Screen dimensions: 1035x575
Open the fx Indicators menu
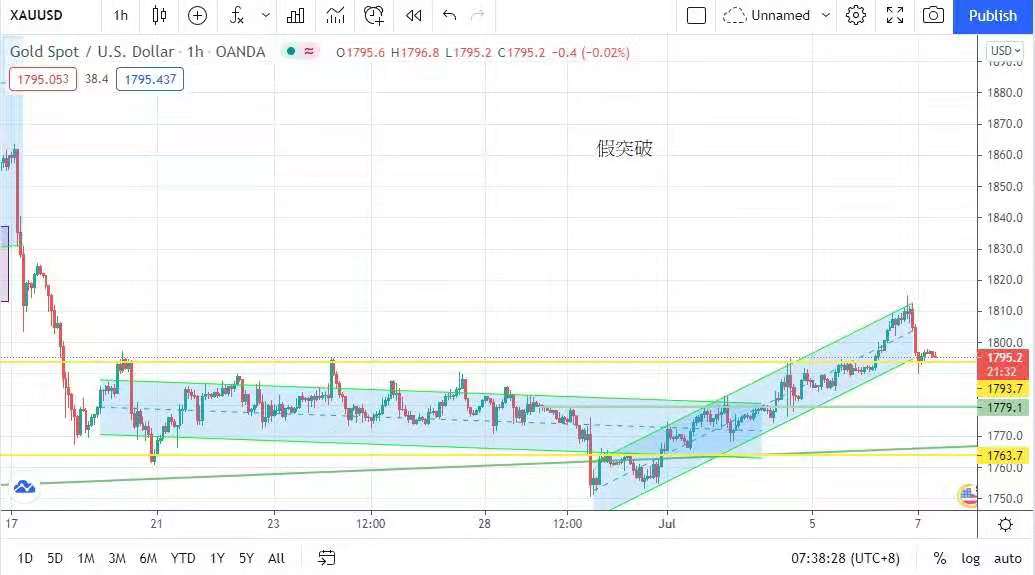click(x=236, y=15)
